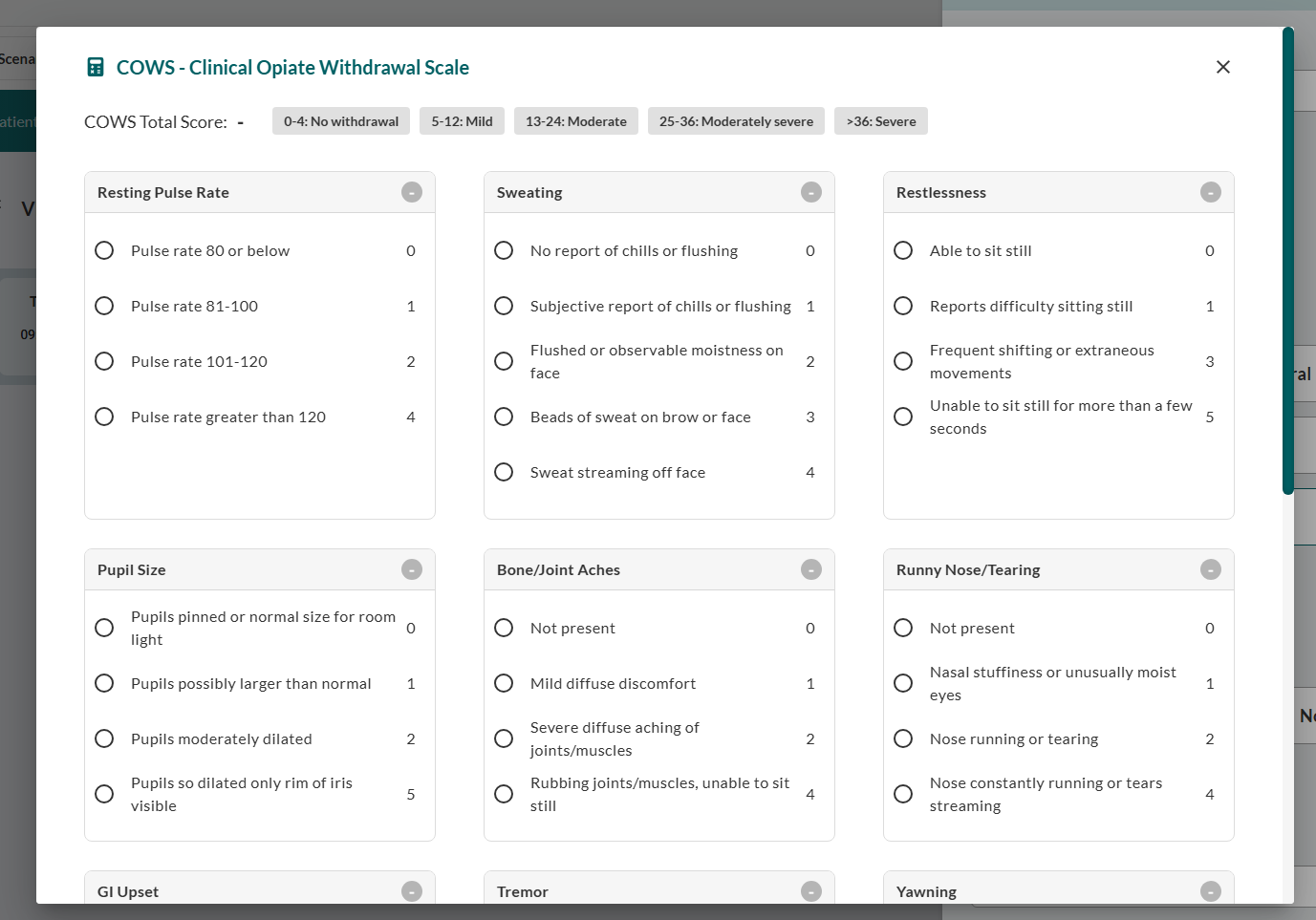Click the Runny Nose/Tearing heading text

968,569
